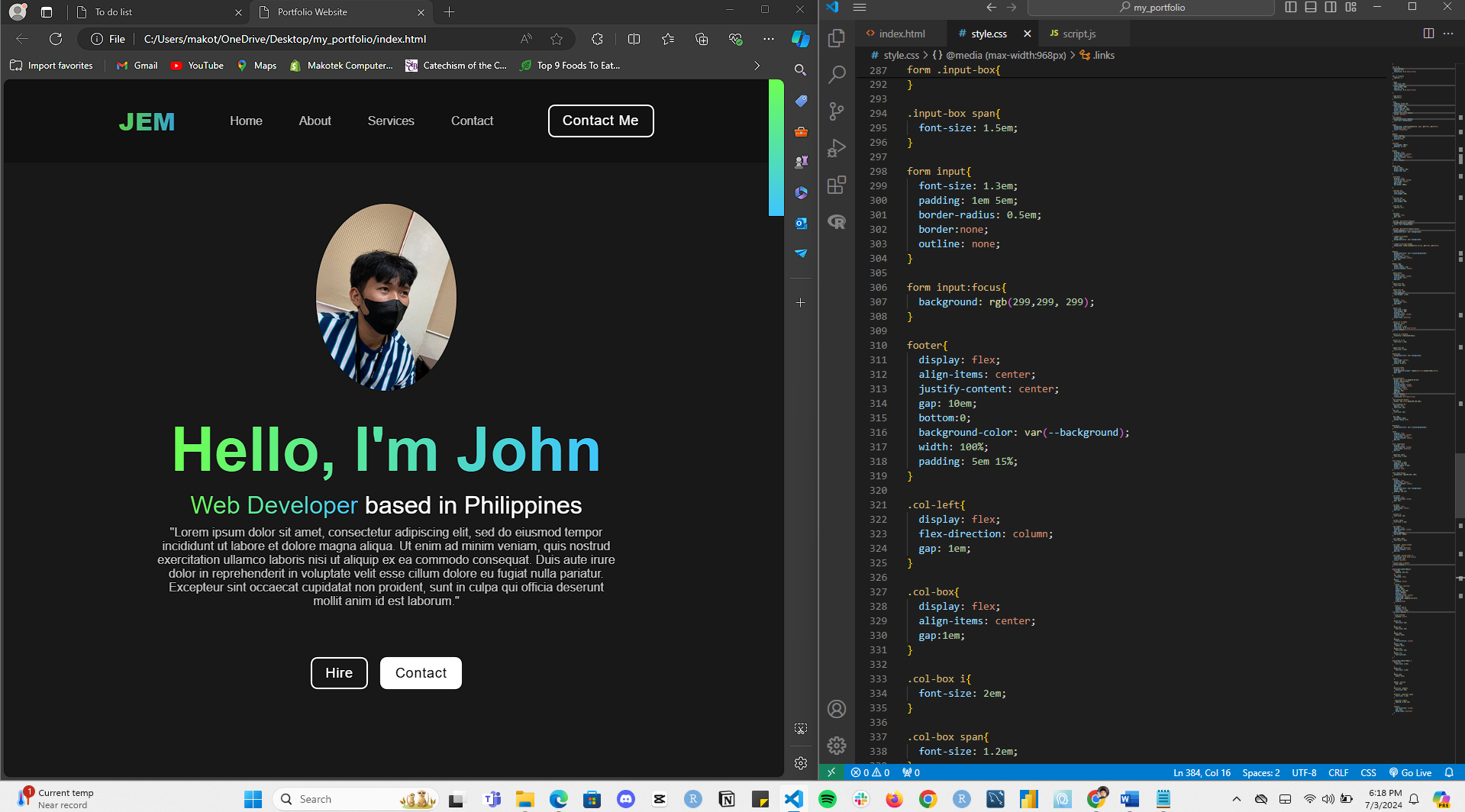Change the CSS language mode
Image resolution: width=1465 pixels, height=812 pixels.
1368,772
